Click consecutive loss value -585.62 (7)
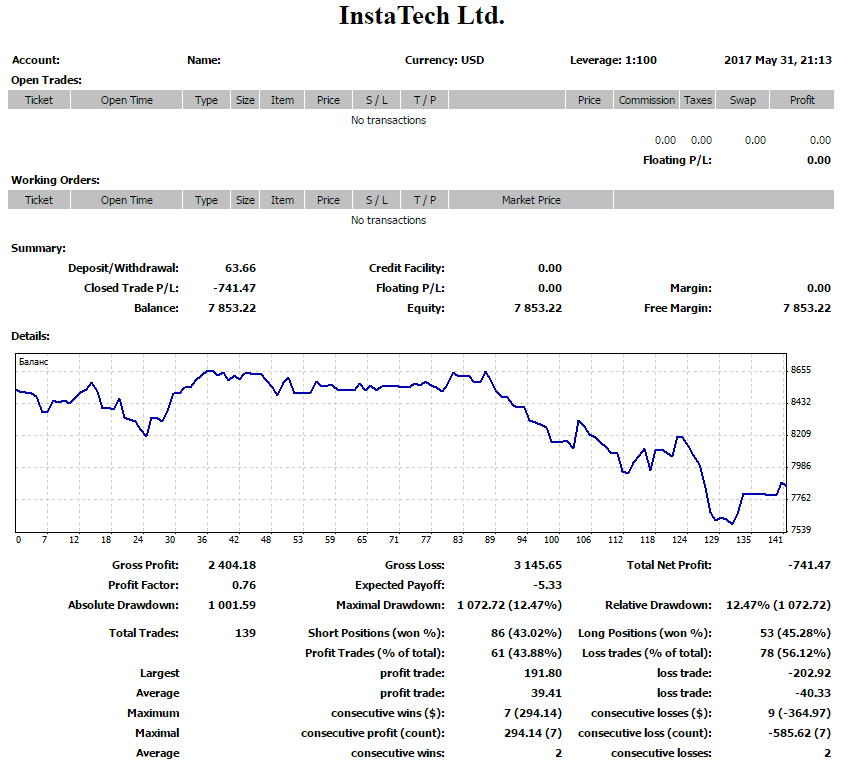The image size is (843, 770). (x=799, y=733)
